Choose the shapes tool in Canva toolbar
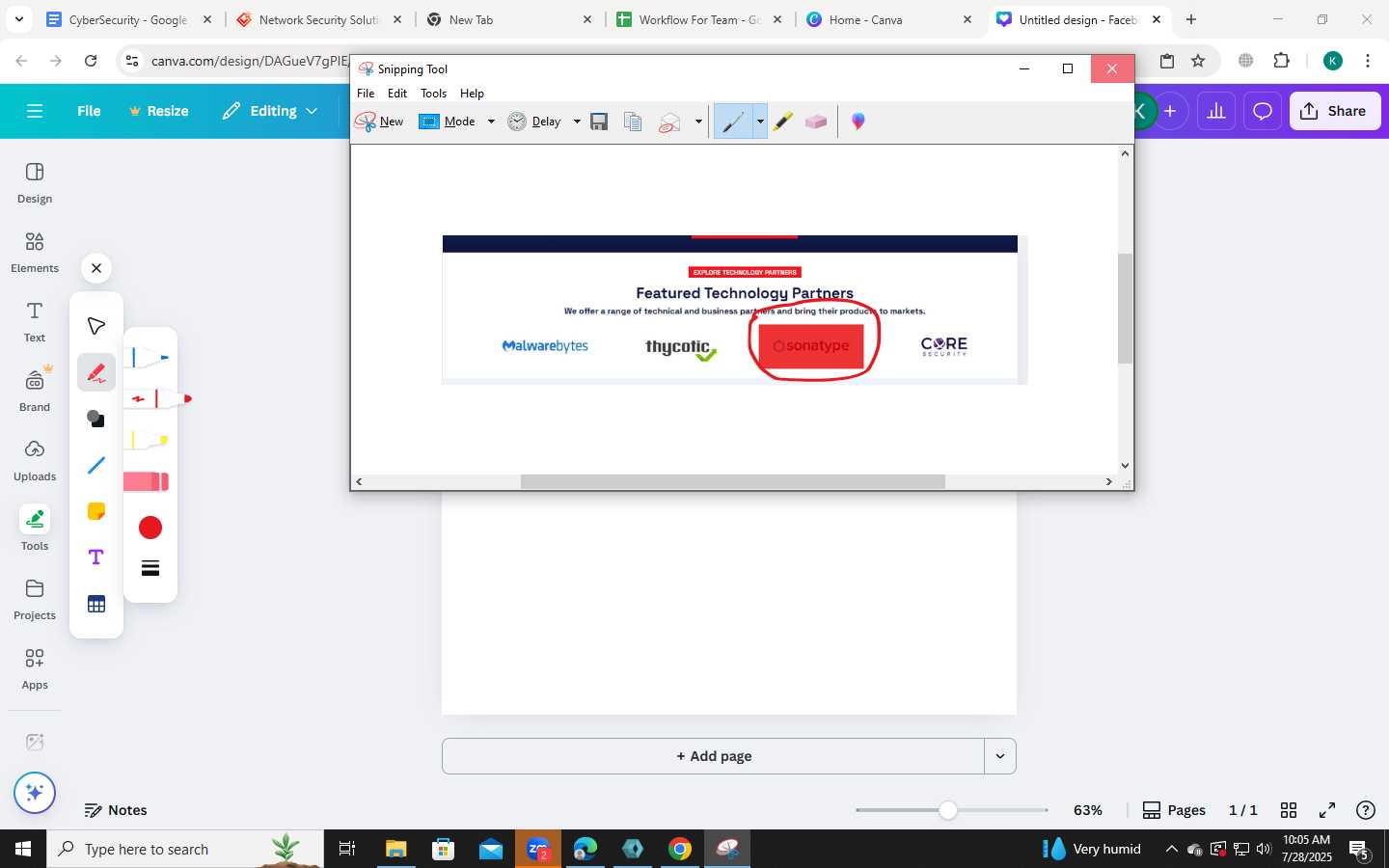 [95, 419]
